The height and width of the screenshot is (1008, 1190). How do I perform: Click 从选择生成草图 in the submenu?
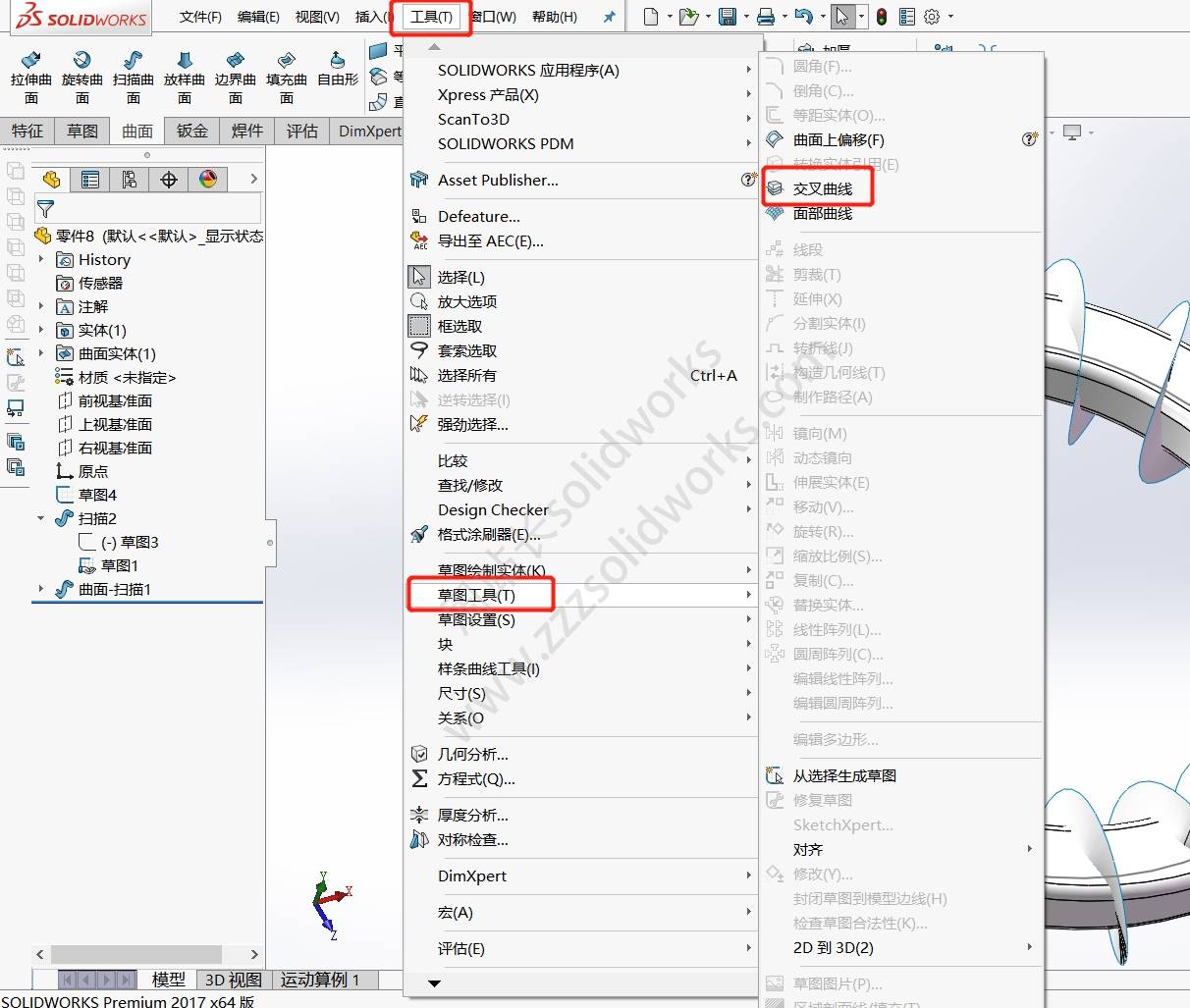(x=843, y=776)
